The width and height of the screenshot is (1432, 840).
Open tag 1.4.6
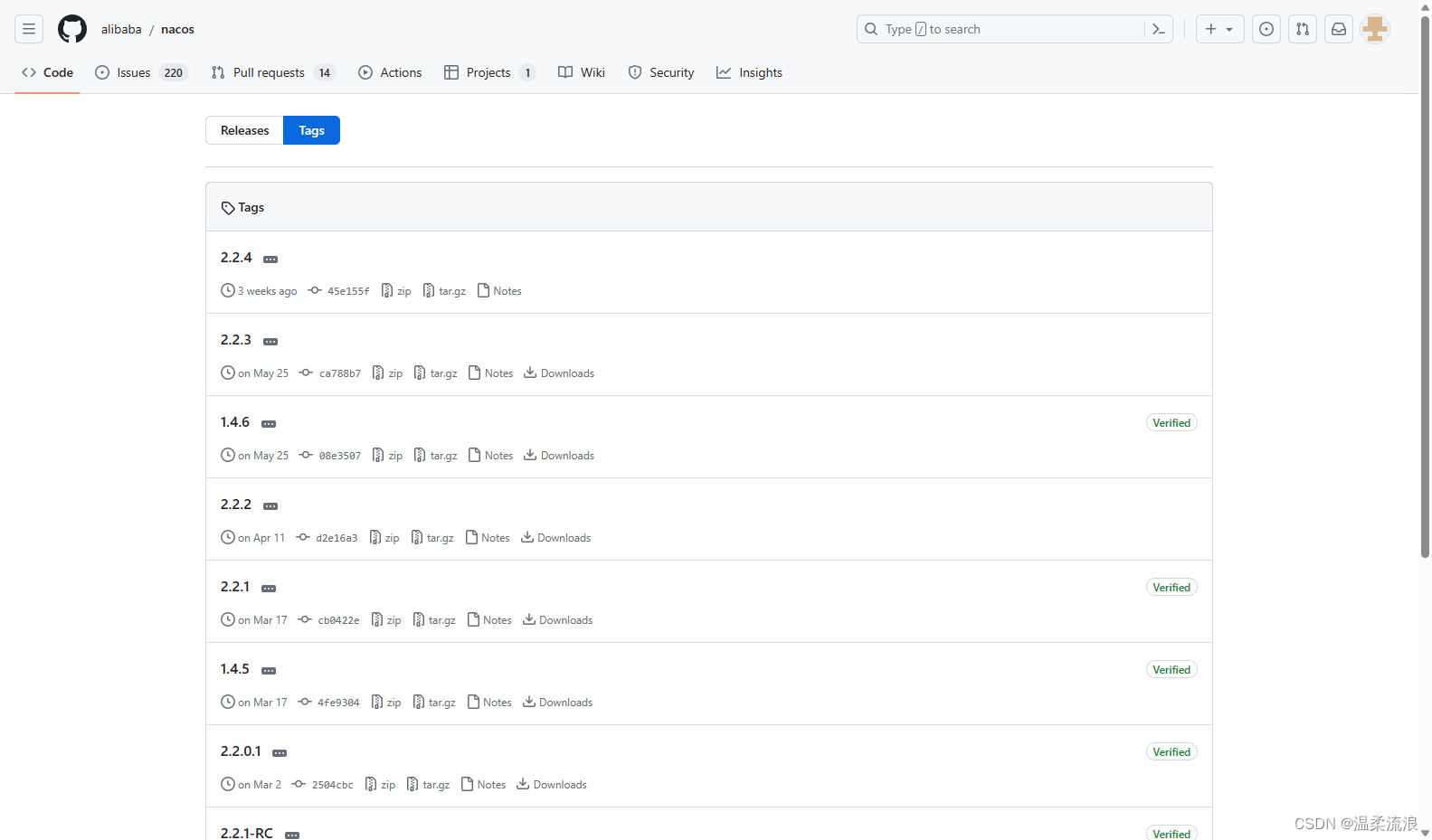(235, 422)
